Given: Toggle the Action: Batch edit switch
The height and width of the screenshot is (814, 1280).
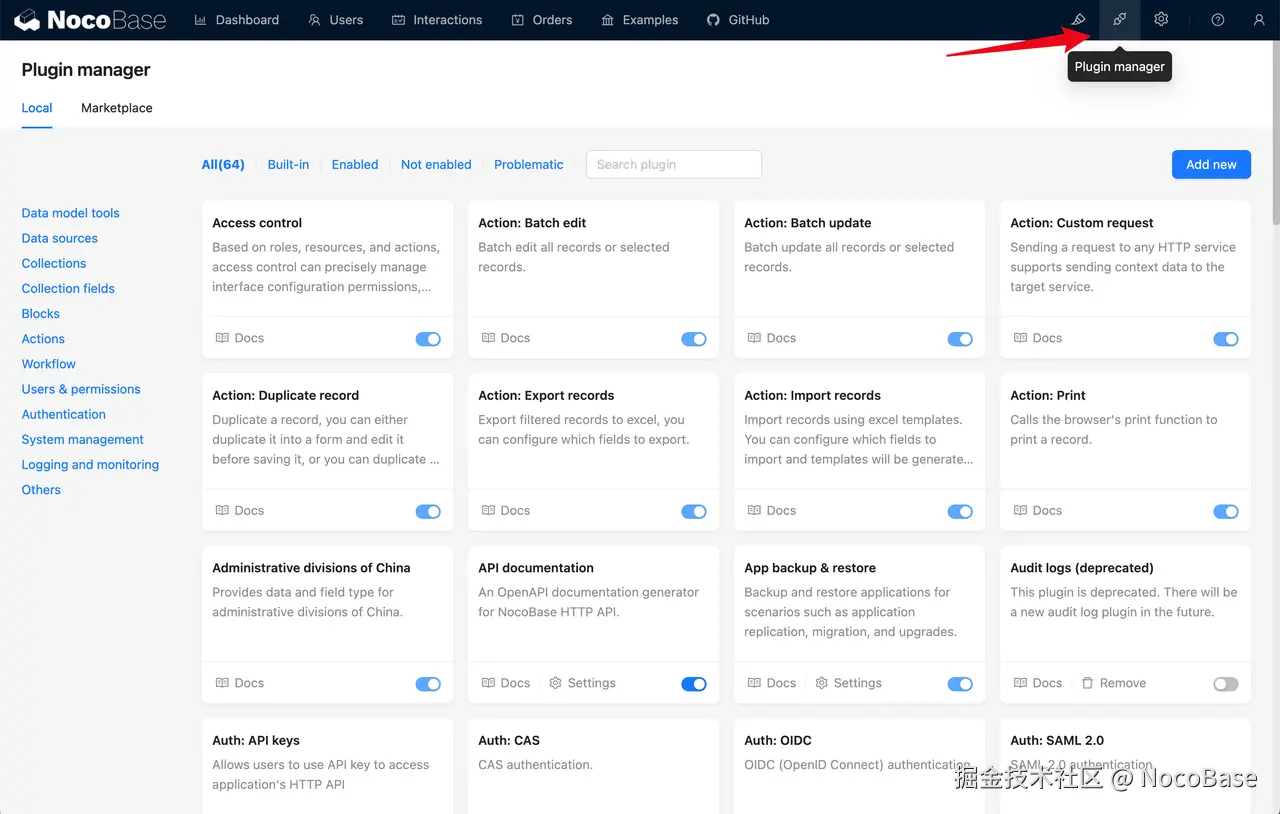Looking at the screenshot, I should (694, 339).
